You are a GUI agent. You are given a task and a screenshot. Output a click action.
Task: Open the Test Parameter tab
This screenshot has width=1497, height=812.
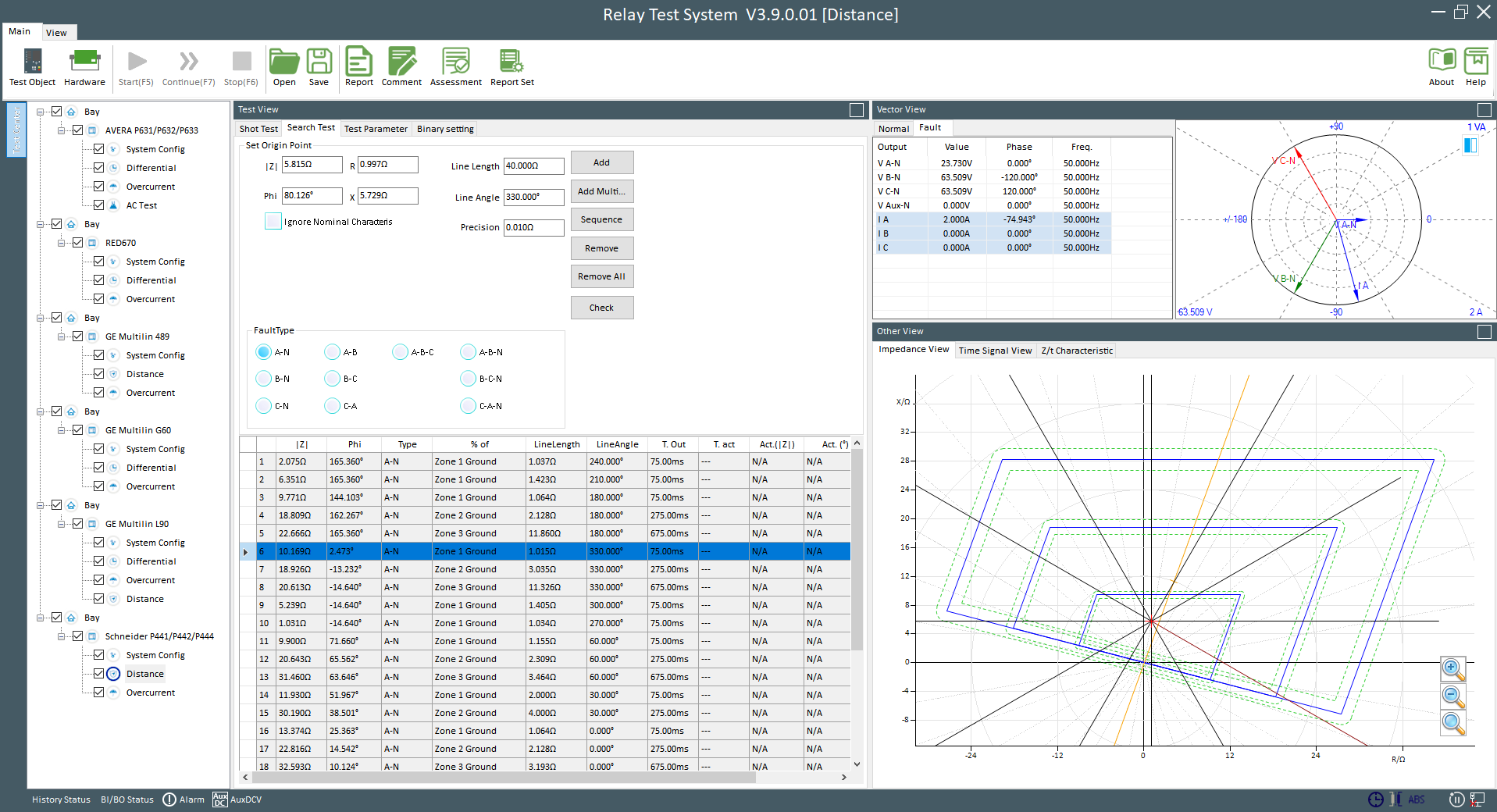pyautogui.click(x=376, y=129)
